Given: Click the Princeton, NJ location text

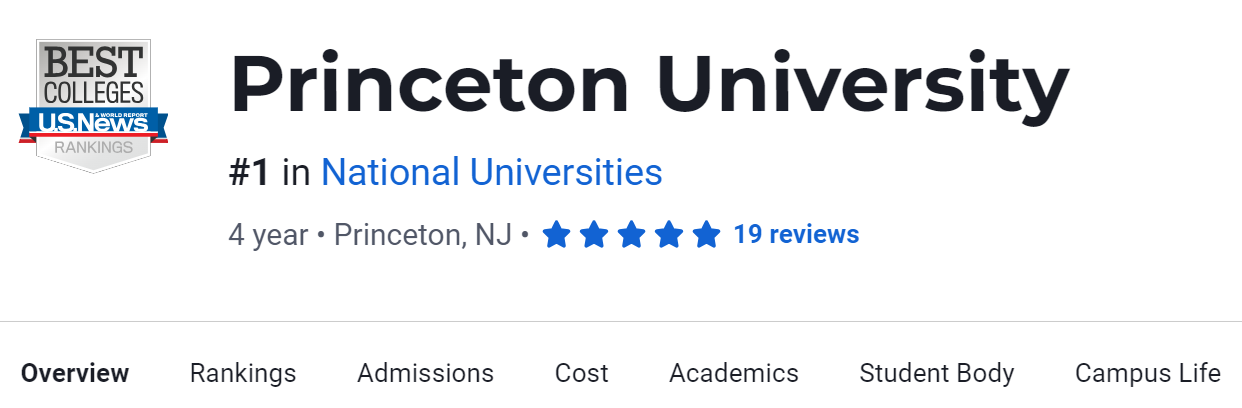Looking at the screenshot, I should point(423,235).
